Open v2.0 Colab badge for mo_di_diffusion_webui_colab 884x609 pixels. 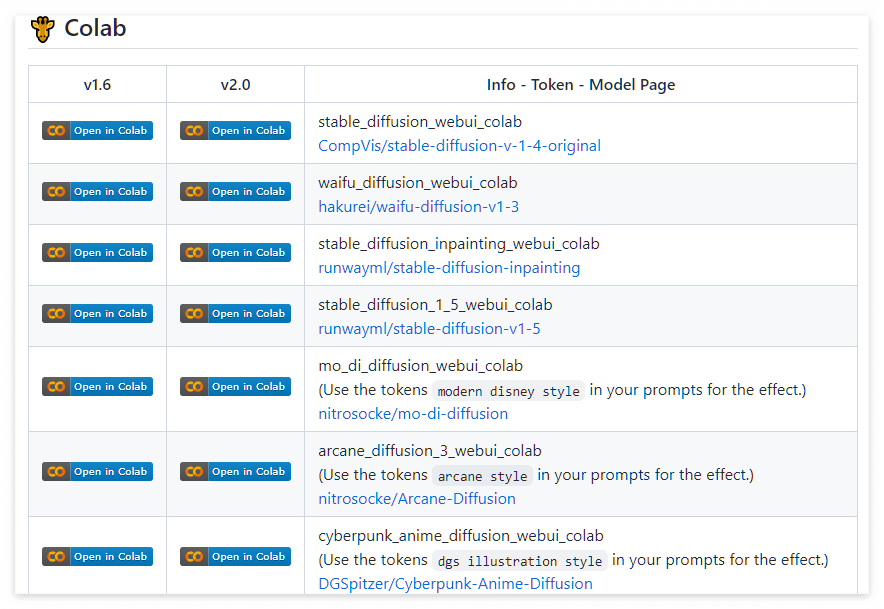(235, 386)
